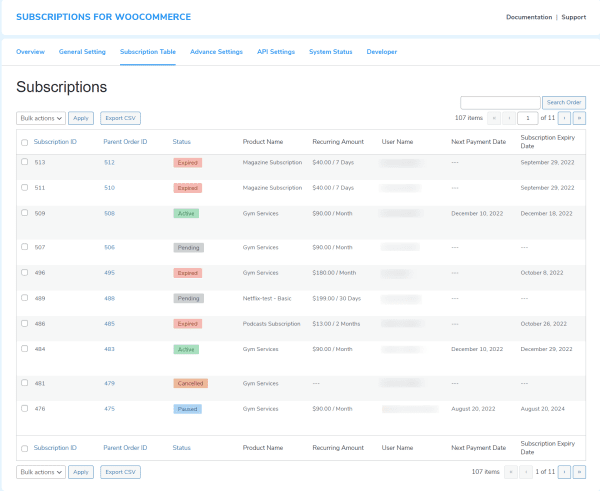Jump to last page using top pagination arrow
Viewport: 600px width, 491px height.
[579, 118]
